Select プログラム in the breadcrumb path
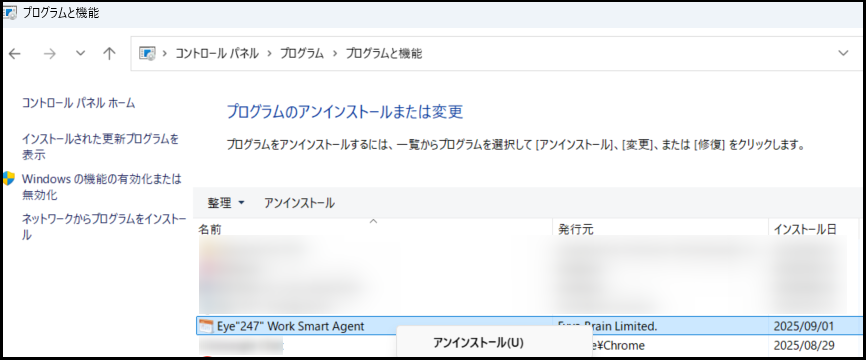 pyautogui.click(x=302, y=54)
